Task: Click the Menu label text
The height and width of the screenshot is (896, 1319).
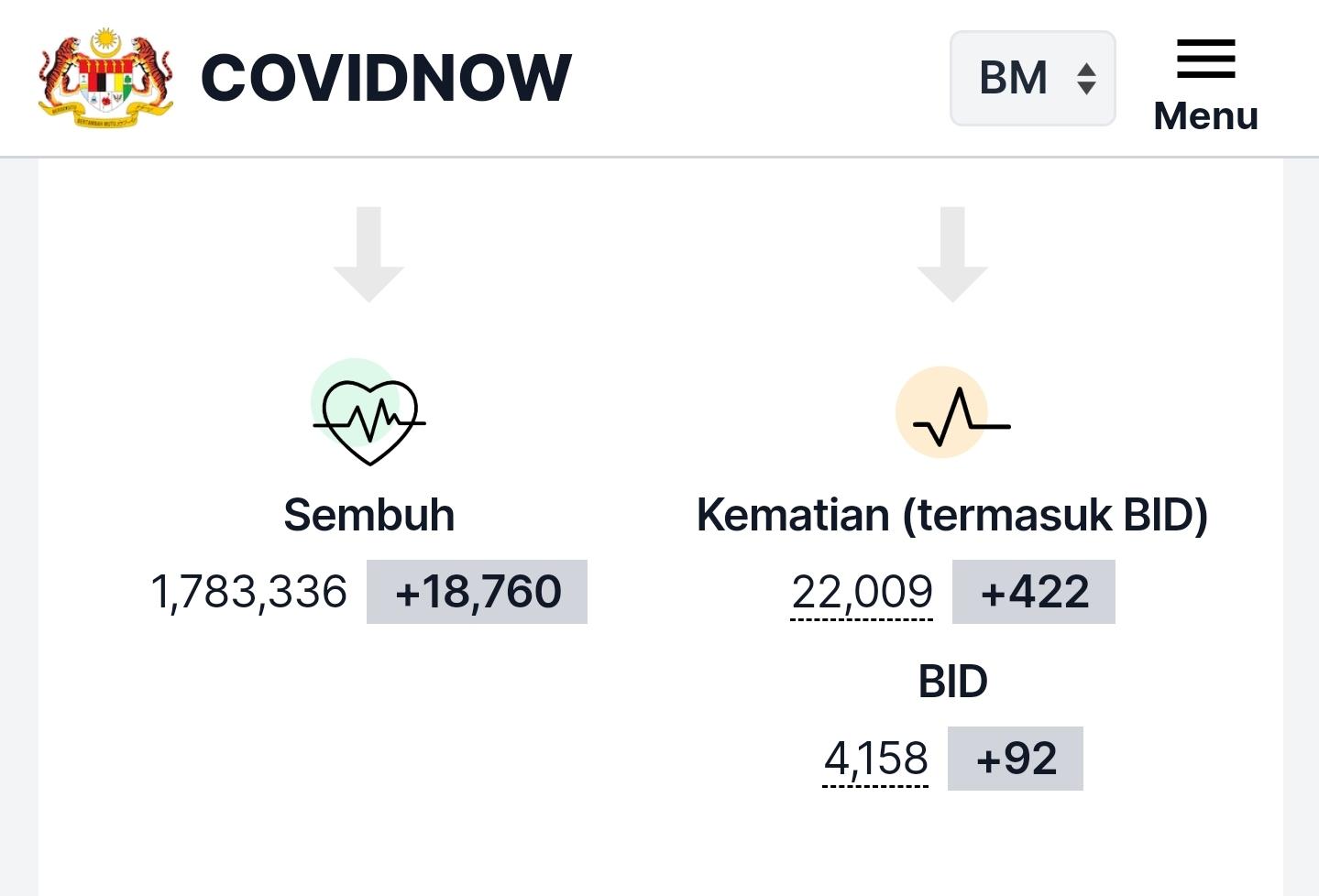Action: pyautogui.click(x=1205, y=116)
